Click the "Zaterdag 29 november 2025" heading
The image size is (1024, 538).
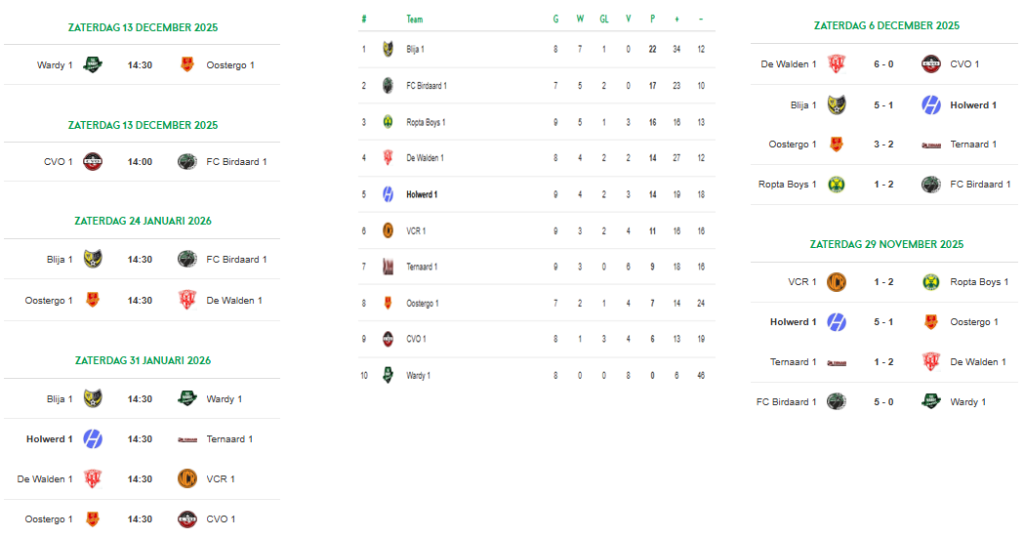pyautogui.click(x=886, y=244)
